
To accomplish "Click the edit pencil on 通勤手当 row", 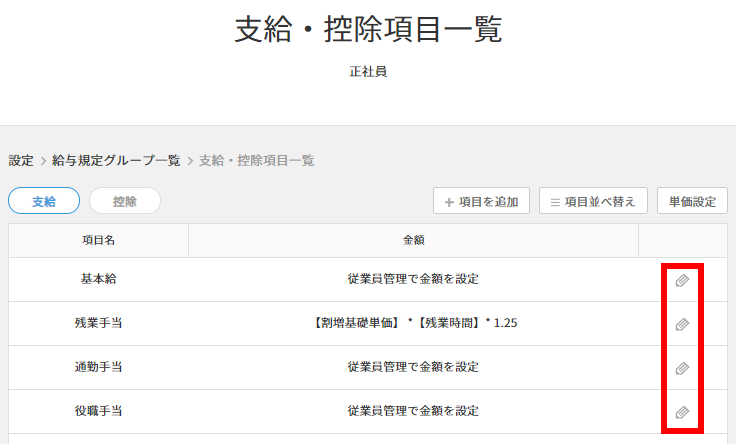I will click(x=682, y=368).
